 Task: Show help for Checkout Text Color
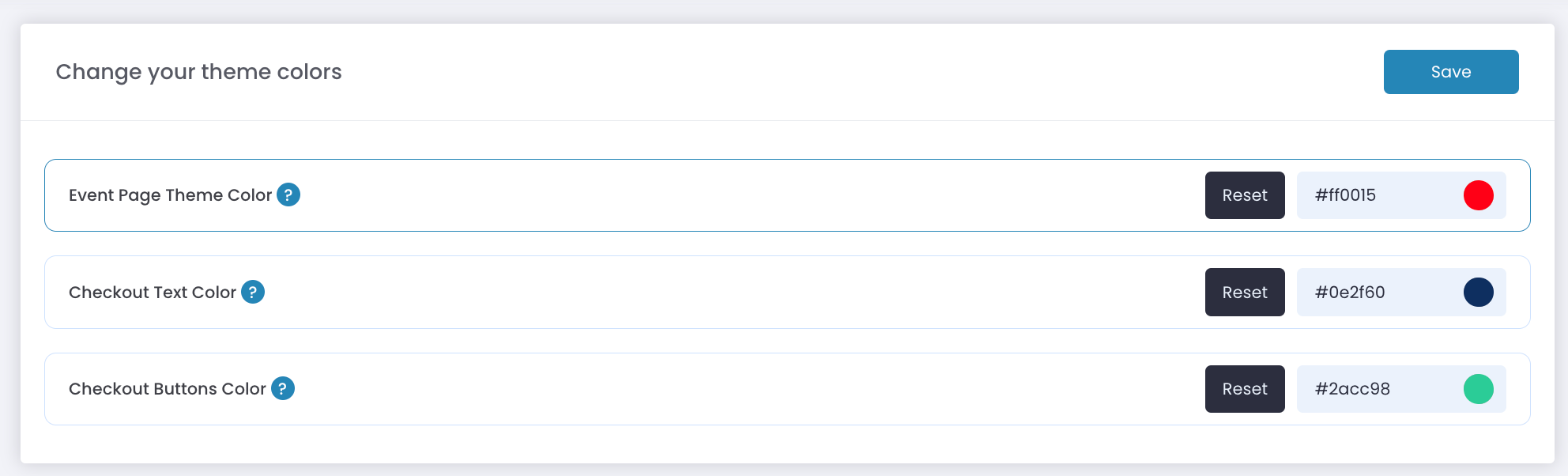(x=253, y=292)
